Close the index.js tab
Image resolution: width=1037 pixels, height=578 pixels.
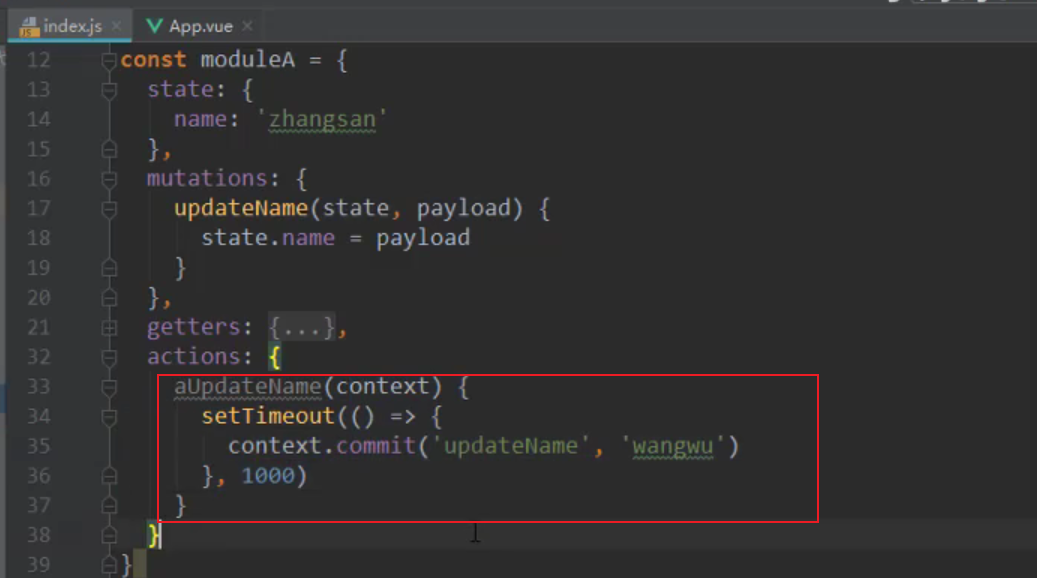116,26
